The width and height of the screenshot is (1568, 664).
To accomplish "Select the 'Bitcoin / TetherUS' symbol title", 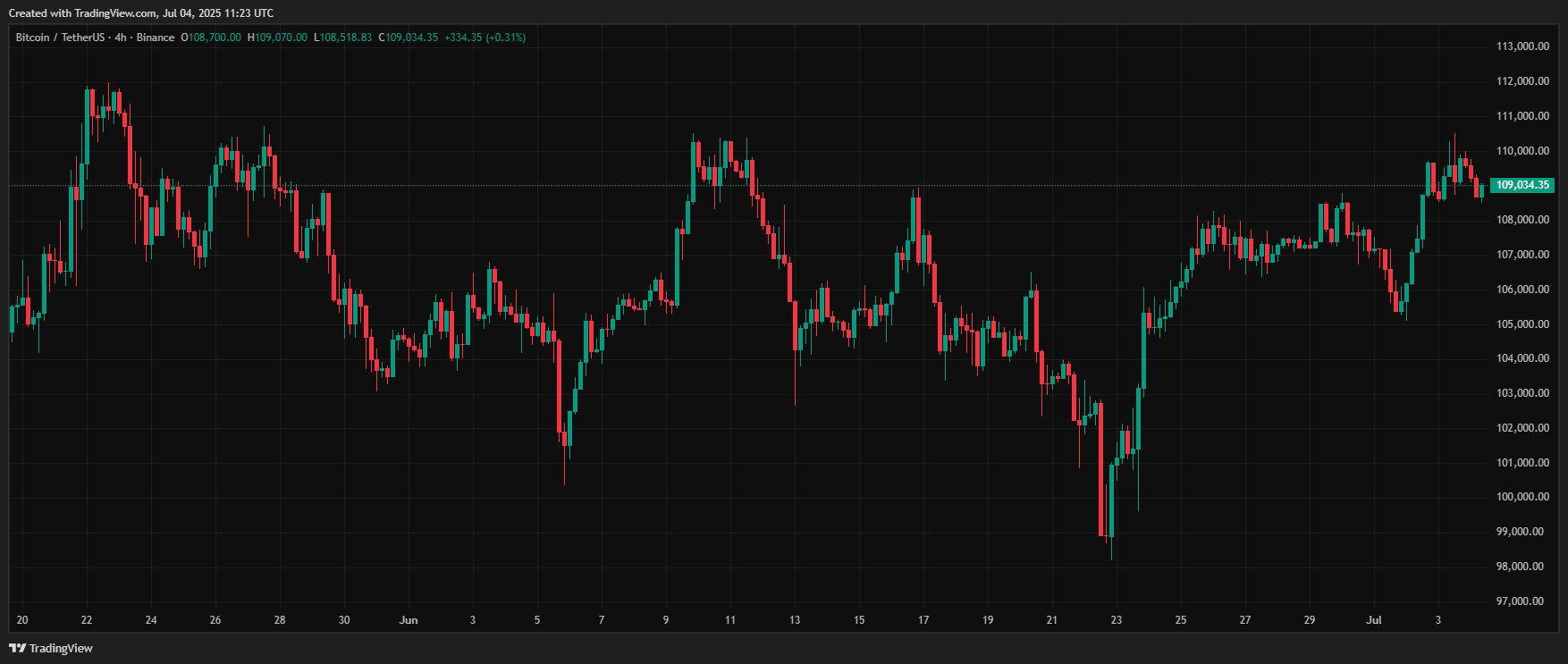I will 60,38.
